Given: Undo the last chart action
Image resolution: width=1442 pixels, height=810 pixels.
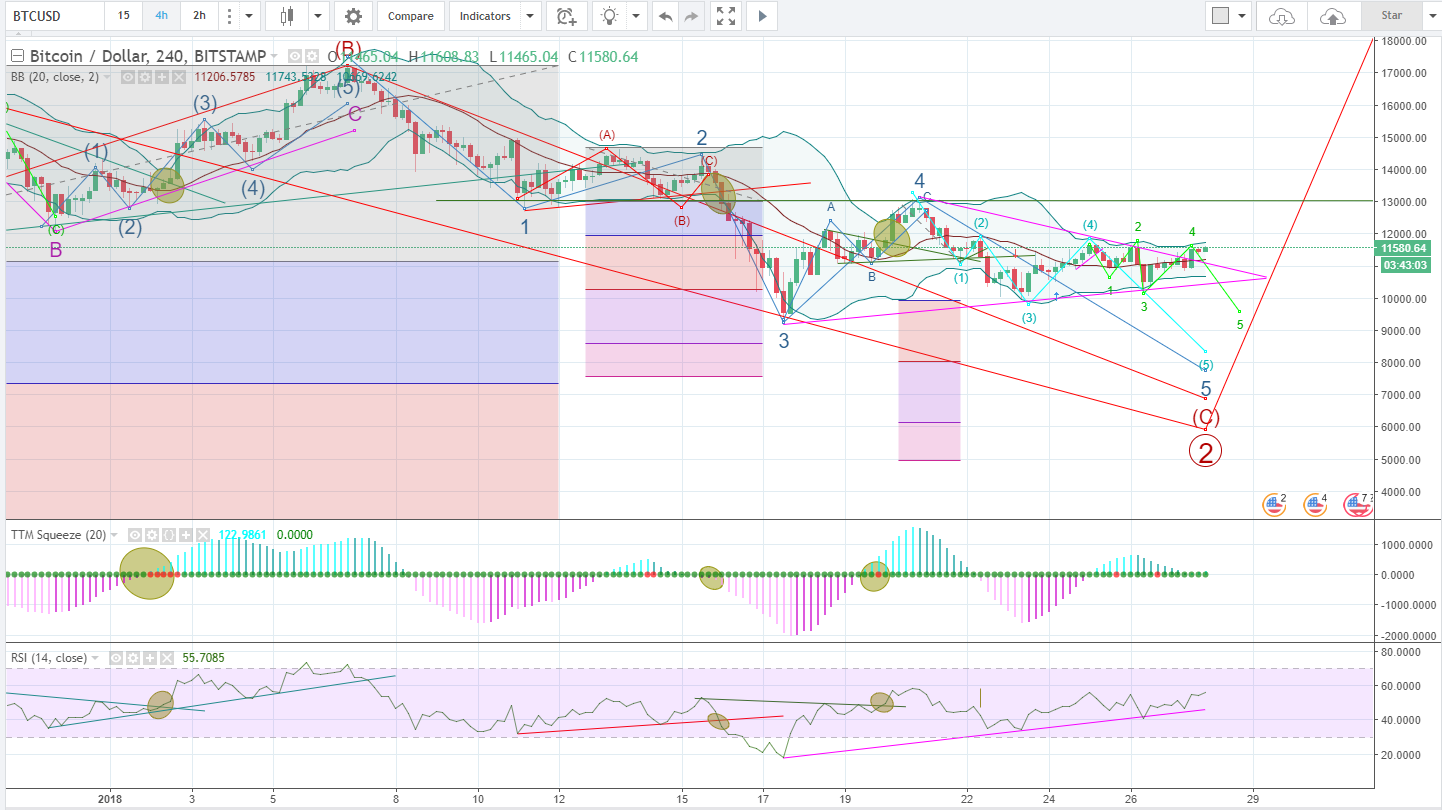Looking at the screenshot, I should pyautogui.click(x=665, y=16).
